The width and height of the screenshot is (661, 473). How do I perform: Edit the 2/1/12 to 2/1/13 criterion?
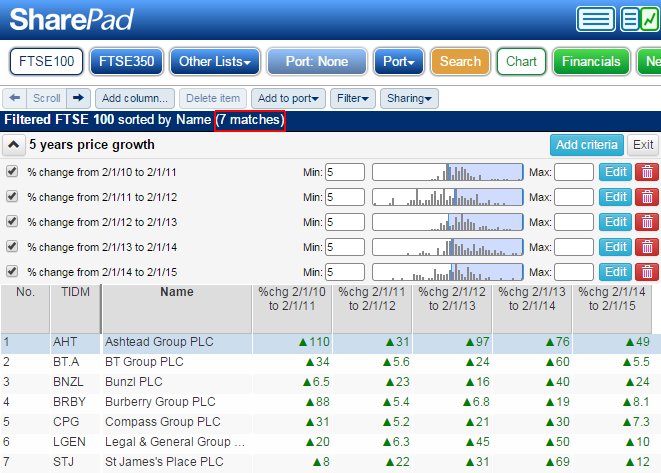615,222
